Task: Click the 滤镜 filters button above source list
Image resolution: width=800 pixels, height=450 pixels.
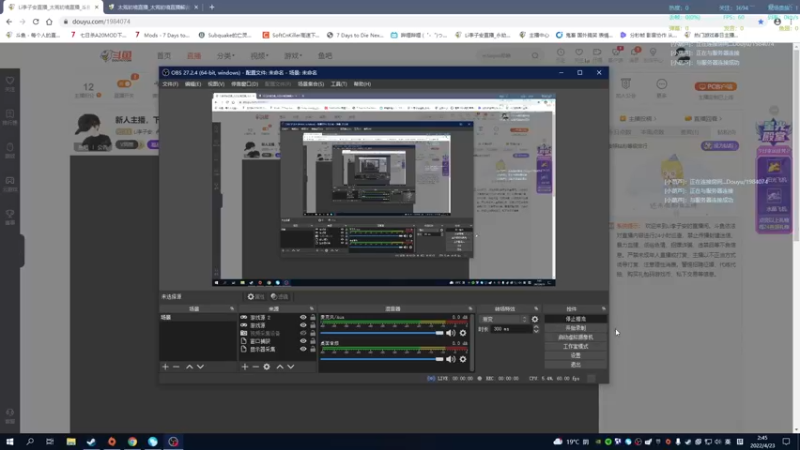Action: (280, 296)
